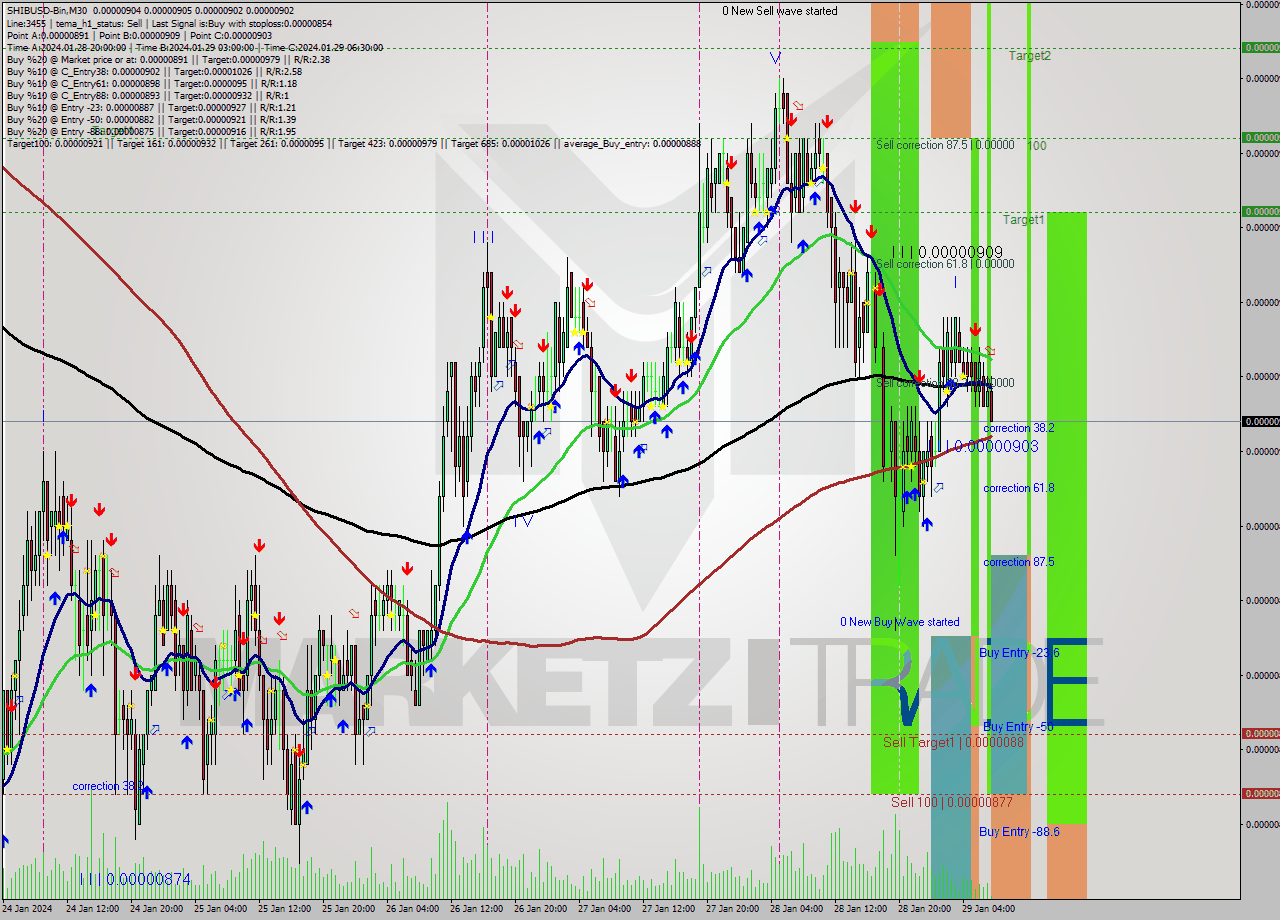Select the '0 New Buy Wave started' label

(x=900, y=622)
